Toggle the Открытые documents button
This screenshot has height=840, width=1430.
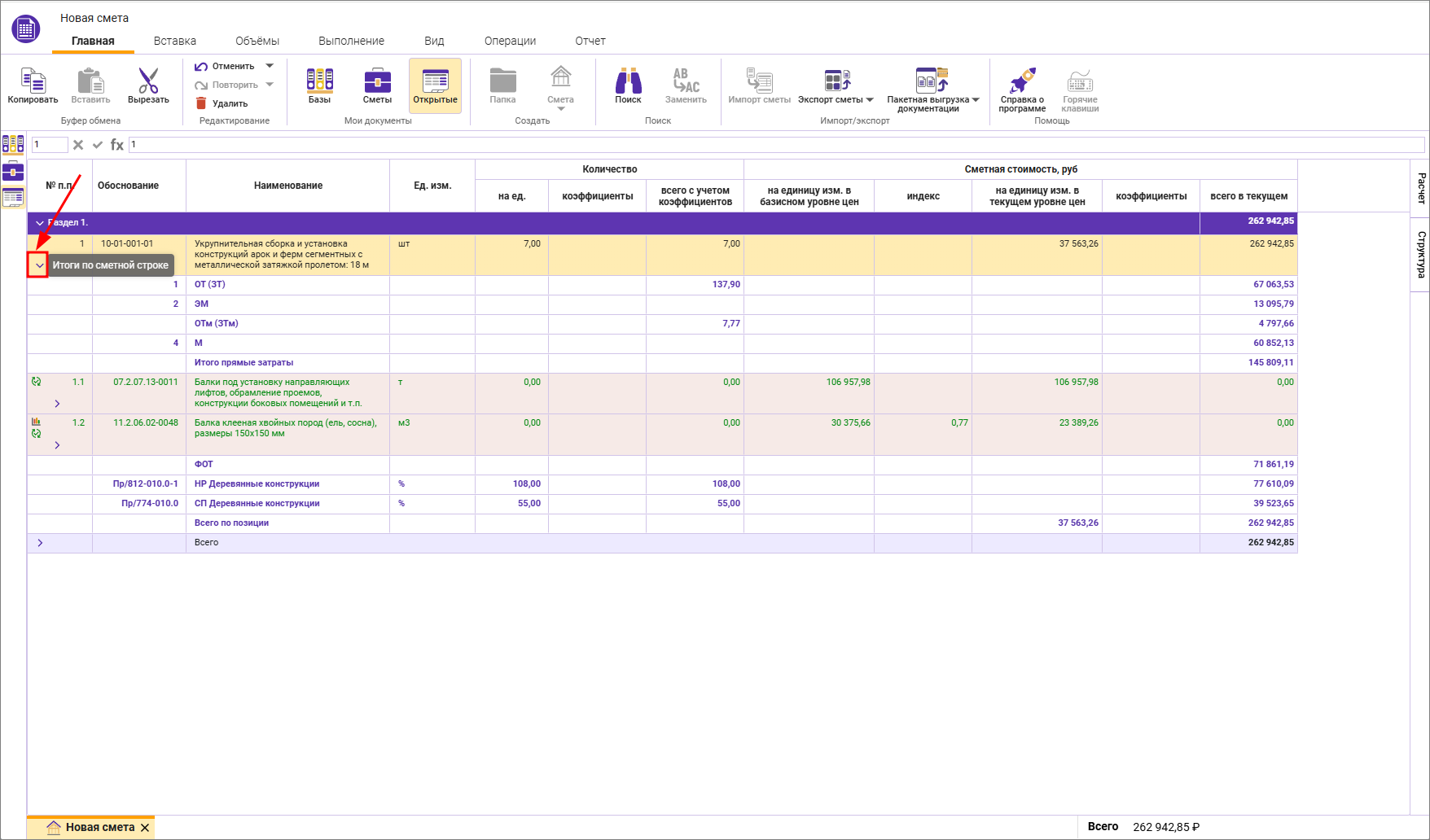tap(435, 85)
